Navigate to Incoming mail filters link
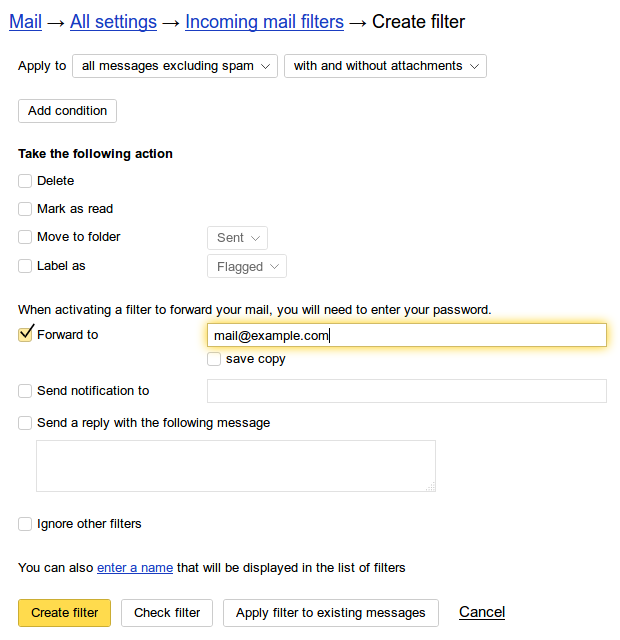This screenshot has width=620, height=640. (x=264, y=22)
